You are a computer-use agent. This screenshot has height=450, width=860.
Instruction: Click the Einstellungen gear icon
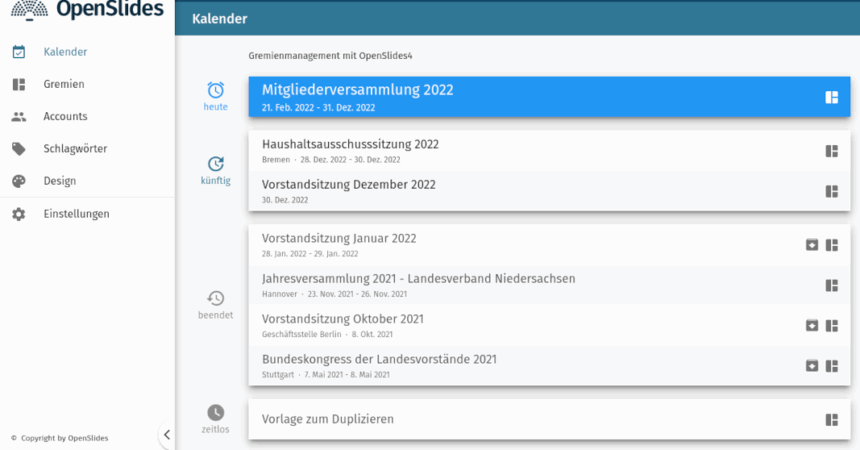coord(19,214)
